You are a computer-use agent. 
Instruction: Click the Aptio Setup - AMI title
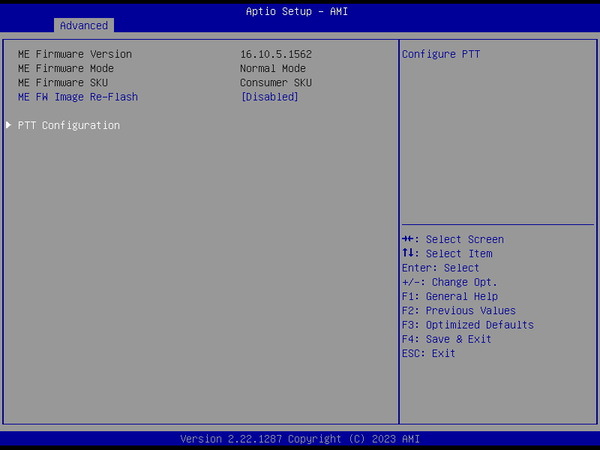[297, 11]
